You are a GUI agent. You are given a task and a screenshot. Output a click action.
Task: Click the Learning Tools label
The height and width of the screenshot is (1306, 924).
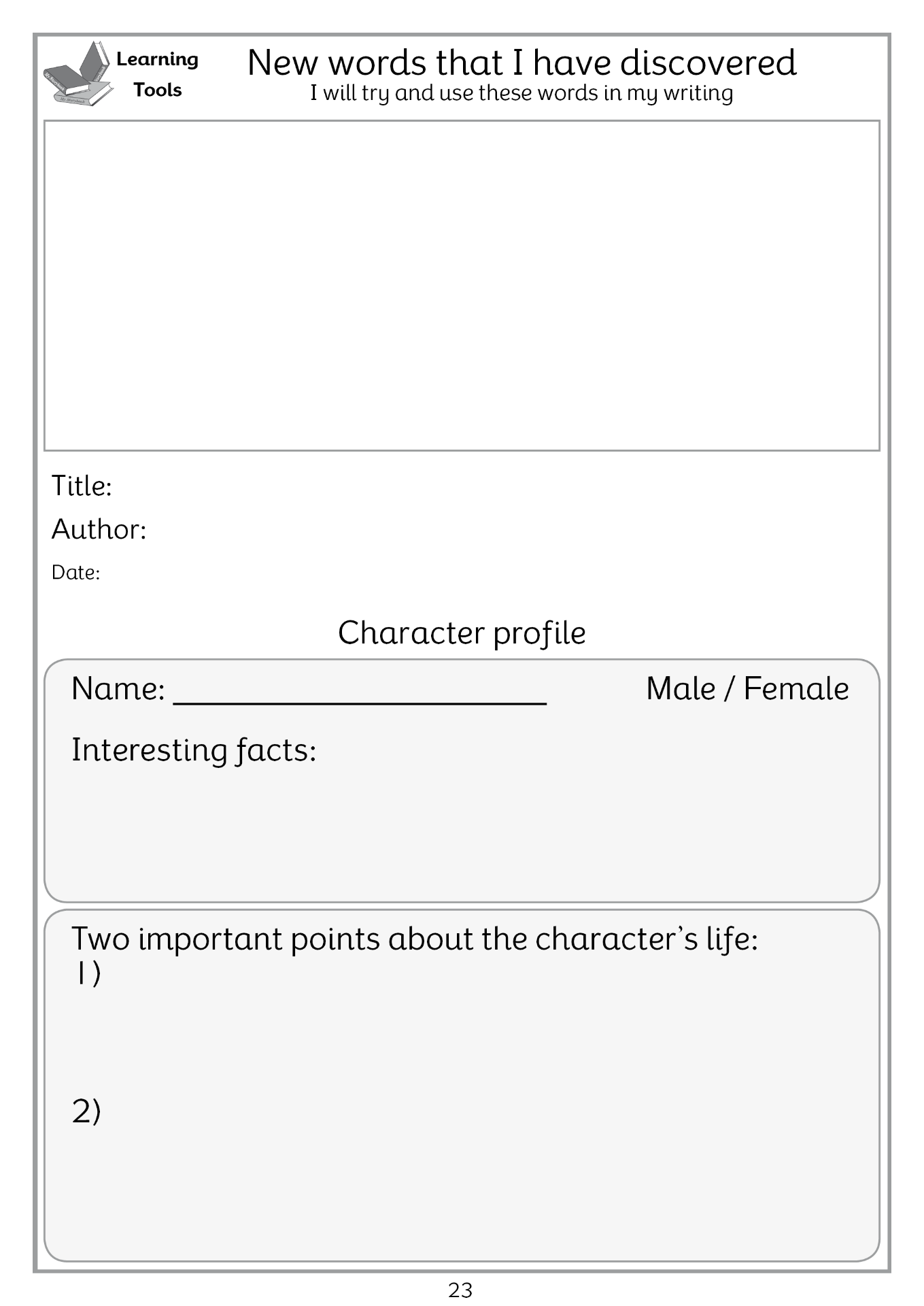(157, 74)
